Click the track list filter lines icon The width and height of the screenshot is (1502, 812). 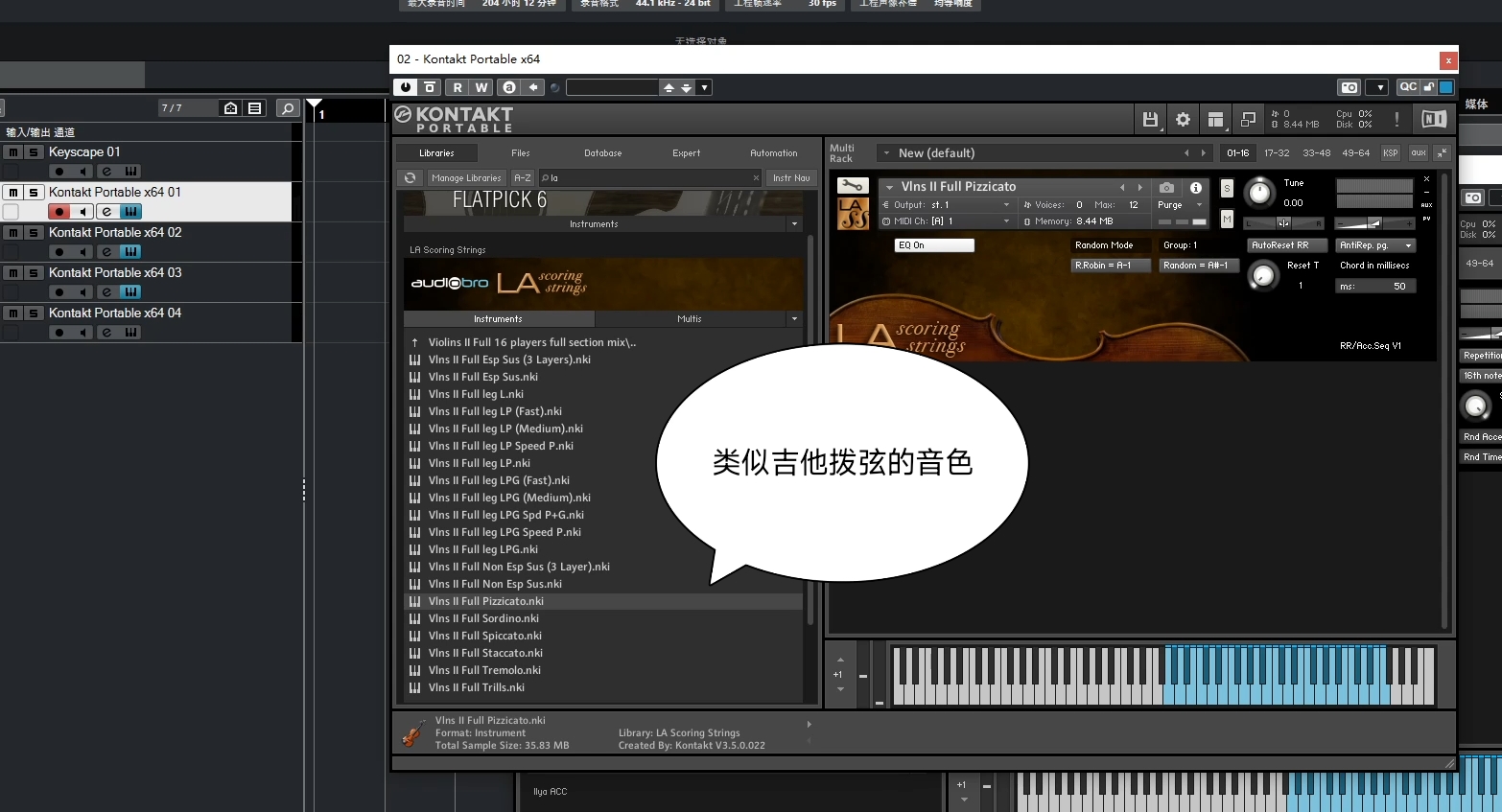(254, 108)
